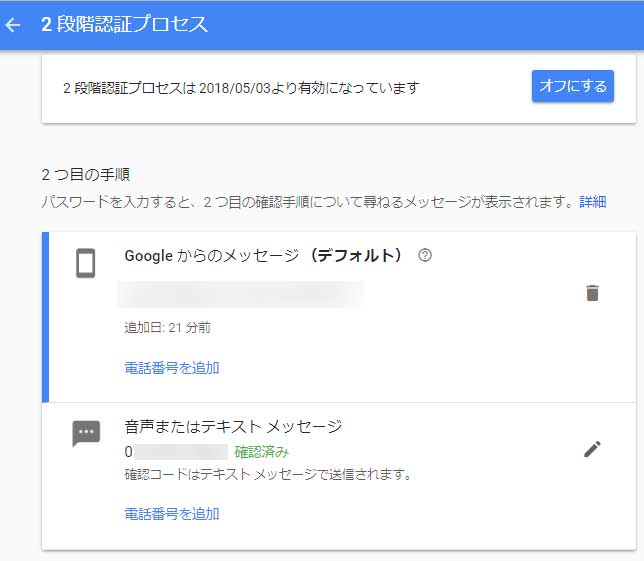Viewport: 644px width, 561px height.
Task: Click 電話番号を追加 under 音声またはテキスト メッセージ
Action: point(172,514)
